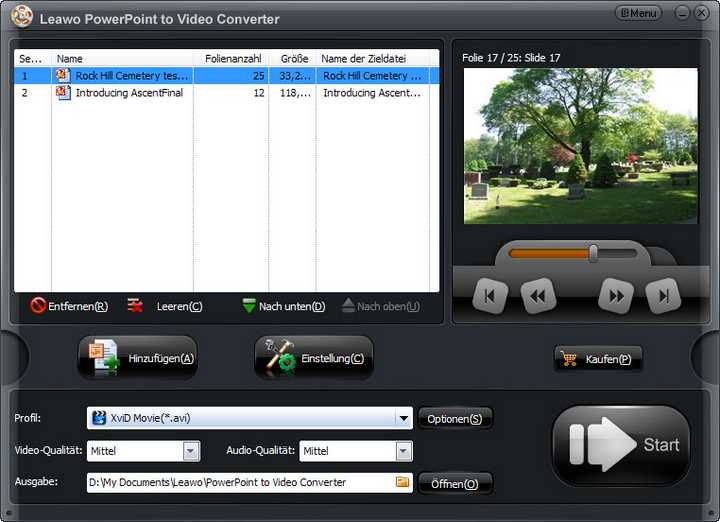Move file down with Nach unten(D)
Image resolution: width=720 pixels, height=522 pixels.
[284, 306]
